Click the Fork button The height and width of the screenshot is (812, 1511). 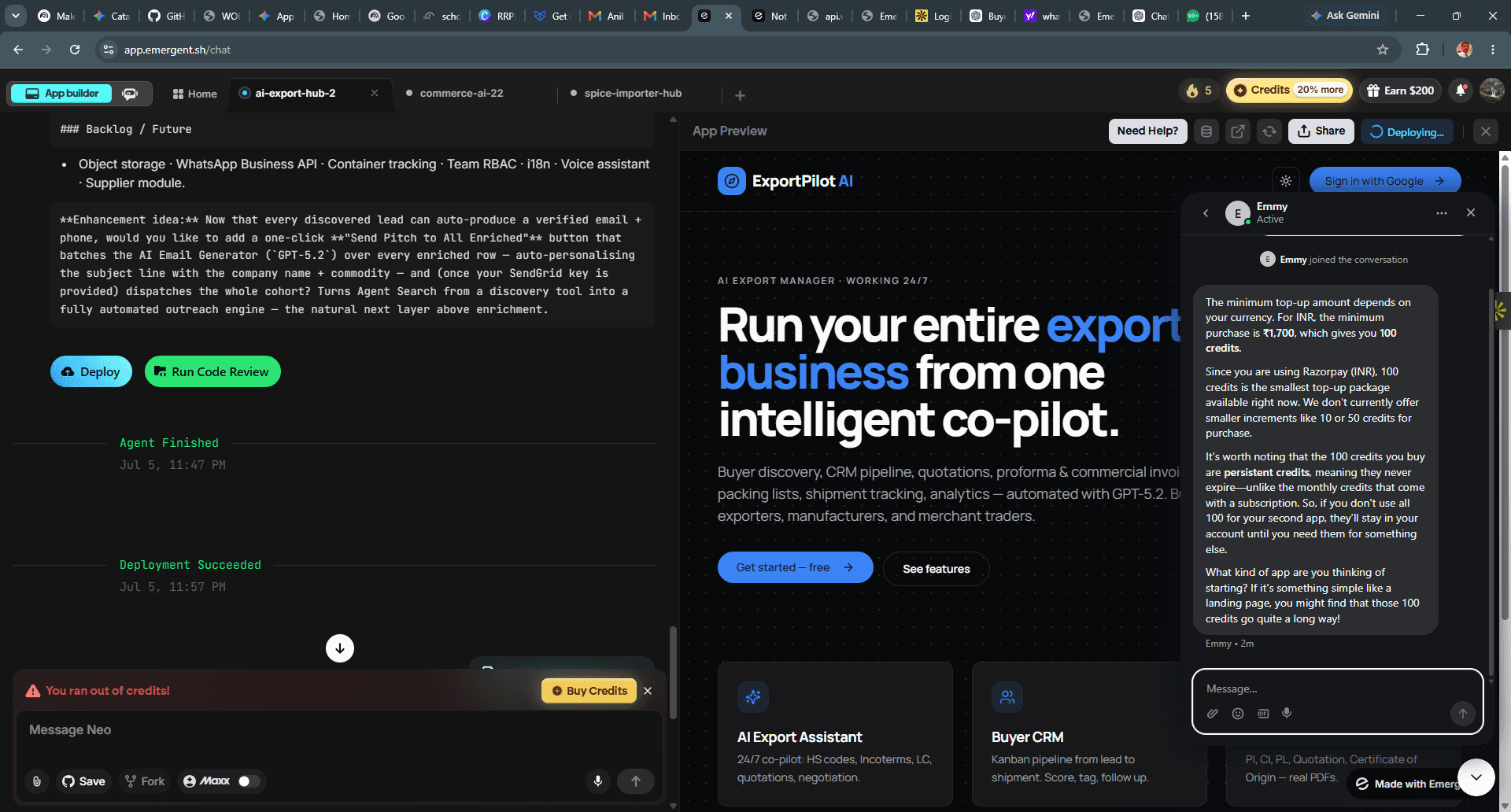click(x=145, y=781)
